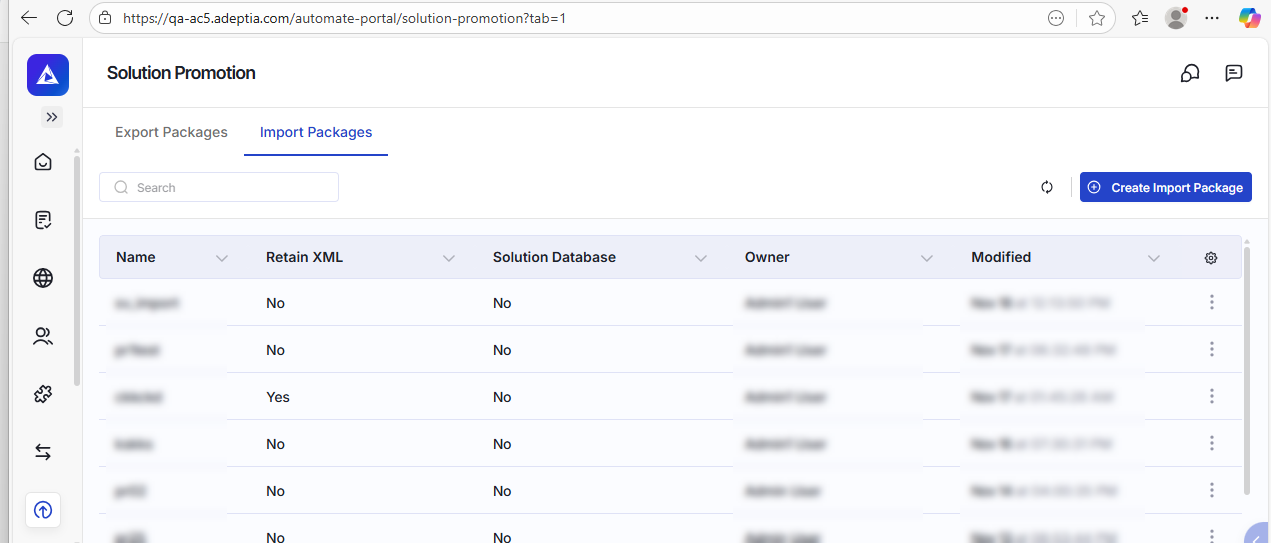Open the Retain XML column dropdown chevron

449,258
